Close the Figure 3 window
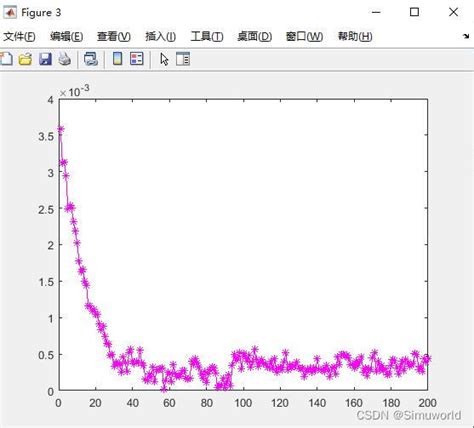The image size is (474, 428). tap(453, 12)
